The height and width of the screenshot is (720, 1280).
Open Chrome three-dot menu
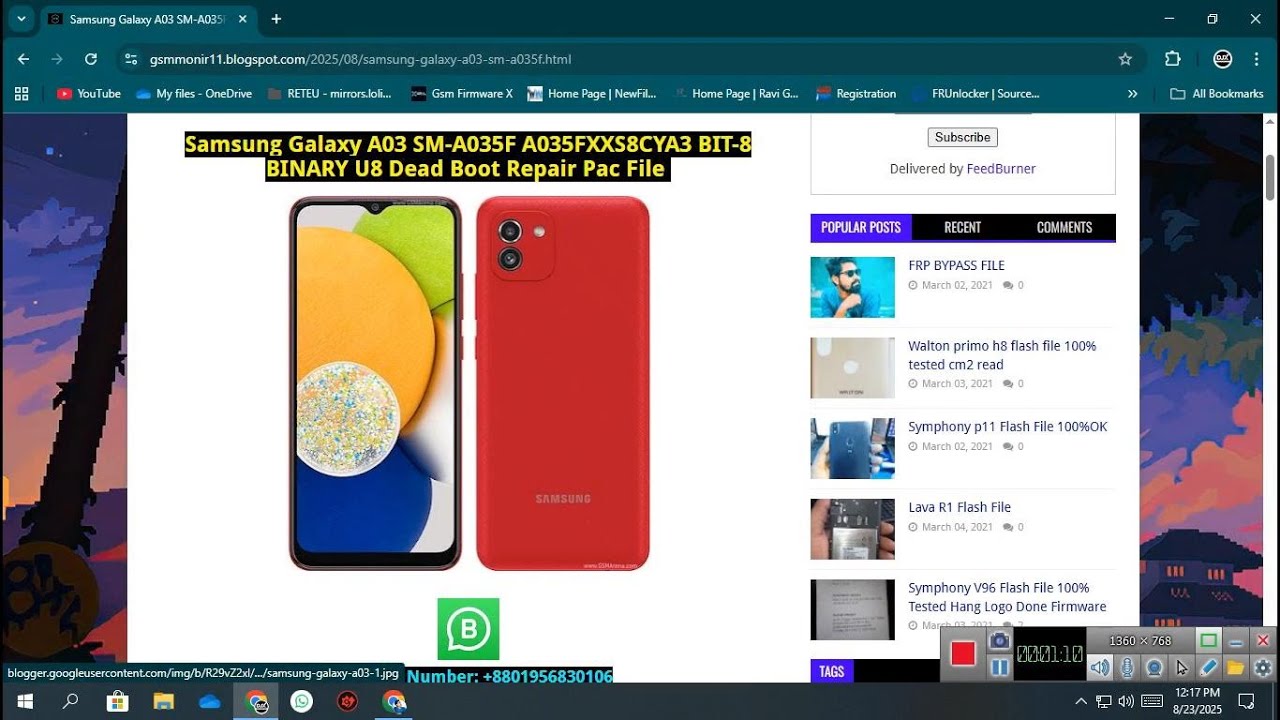(x=1256, y=59)
